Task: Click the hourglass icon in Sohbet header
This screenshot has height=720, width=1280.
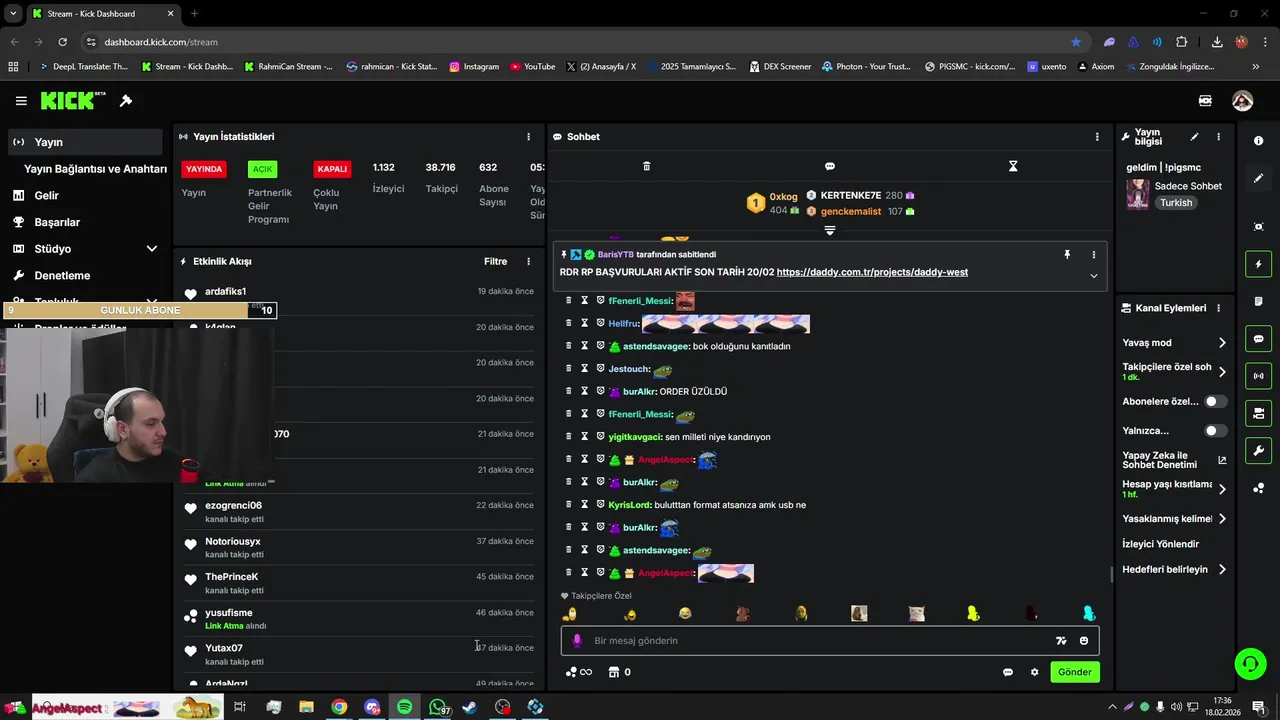Action: [1013, 166]
